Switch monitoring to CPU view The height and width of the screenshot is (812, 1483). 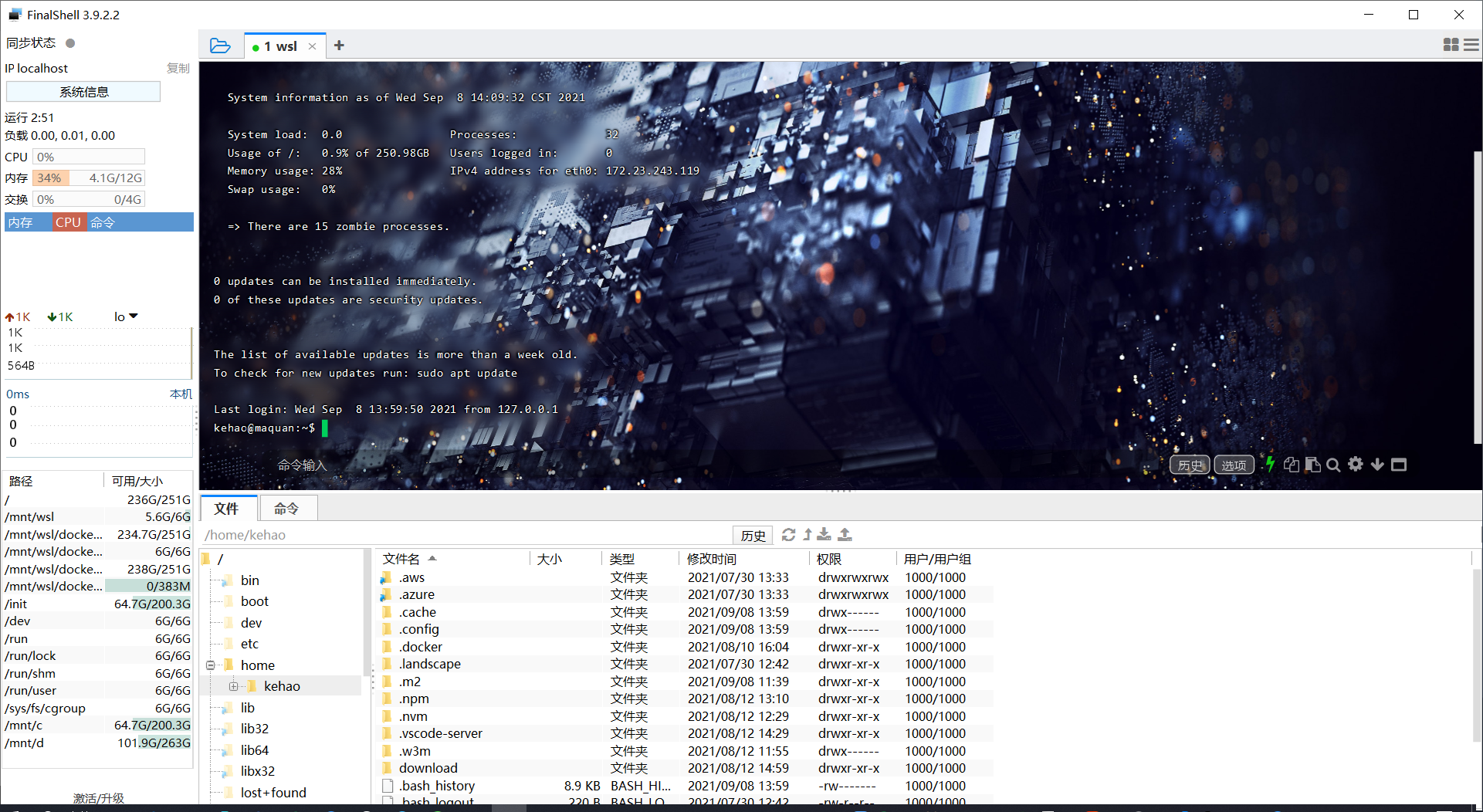point(68,222)
